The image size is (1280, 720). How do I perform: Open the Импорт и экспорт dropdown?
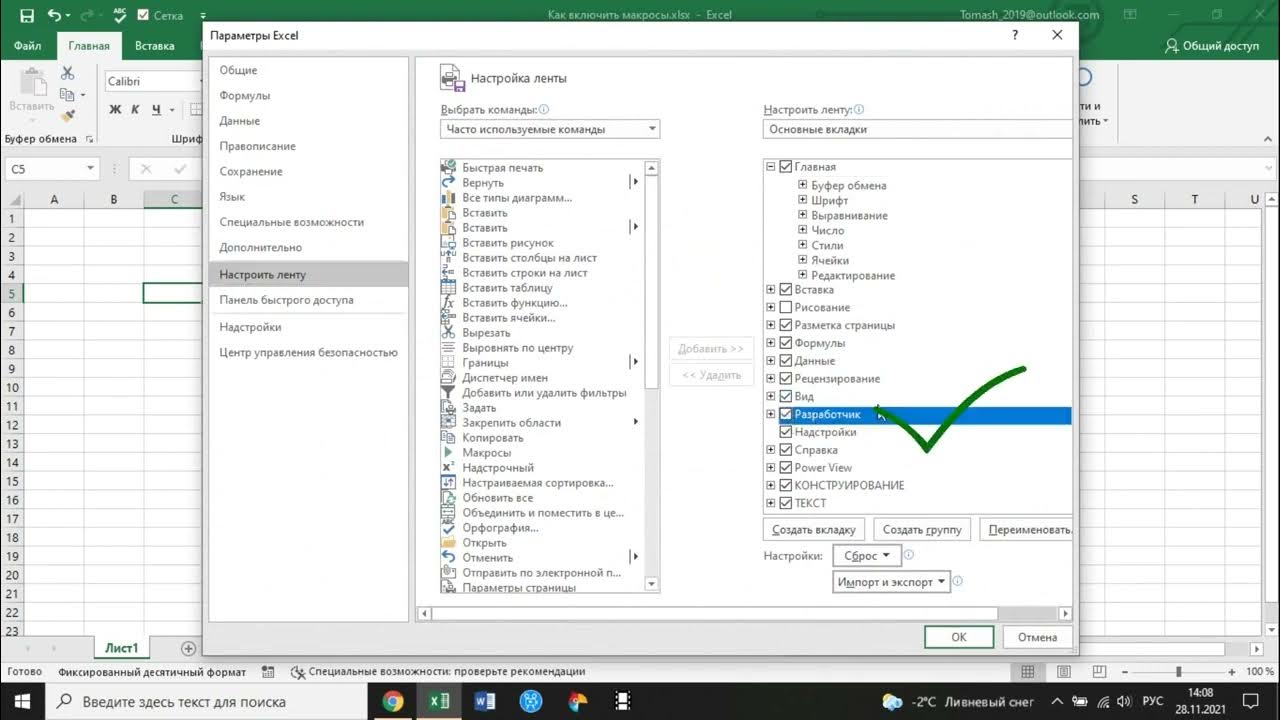(x=891, y=582)
